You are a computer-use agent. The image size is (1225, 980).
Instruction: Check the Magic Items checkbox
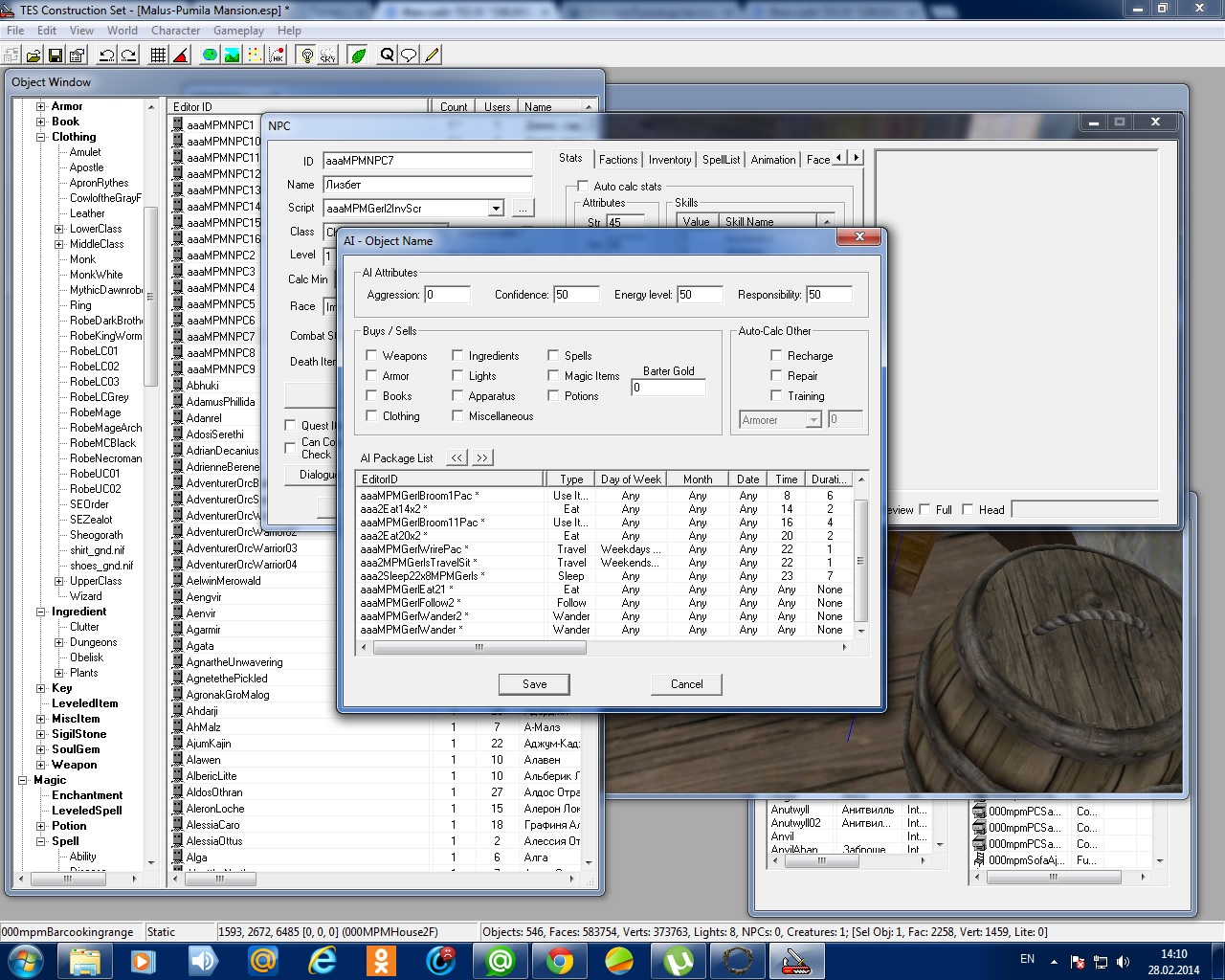point(553,375)
